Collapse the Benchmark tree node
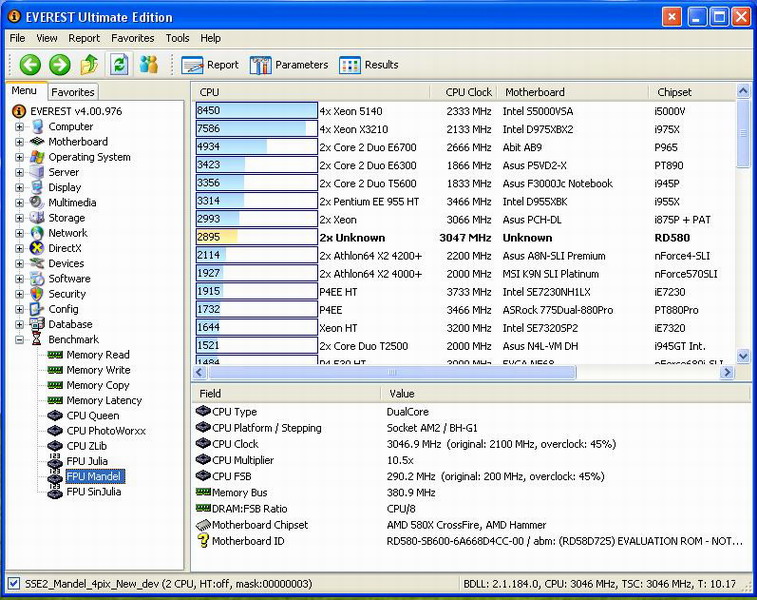The width and height of the screenshot is (757, 600). [19, 340]
